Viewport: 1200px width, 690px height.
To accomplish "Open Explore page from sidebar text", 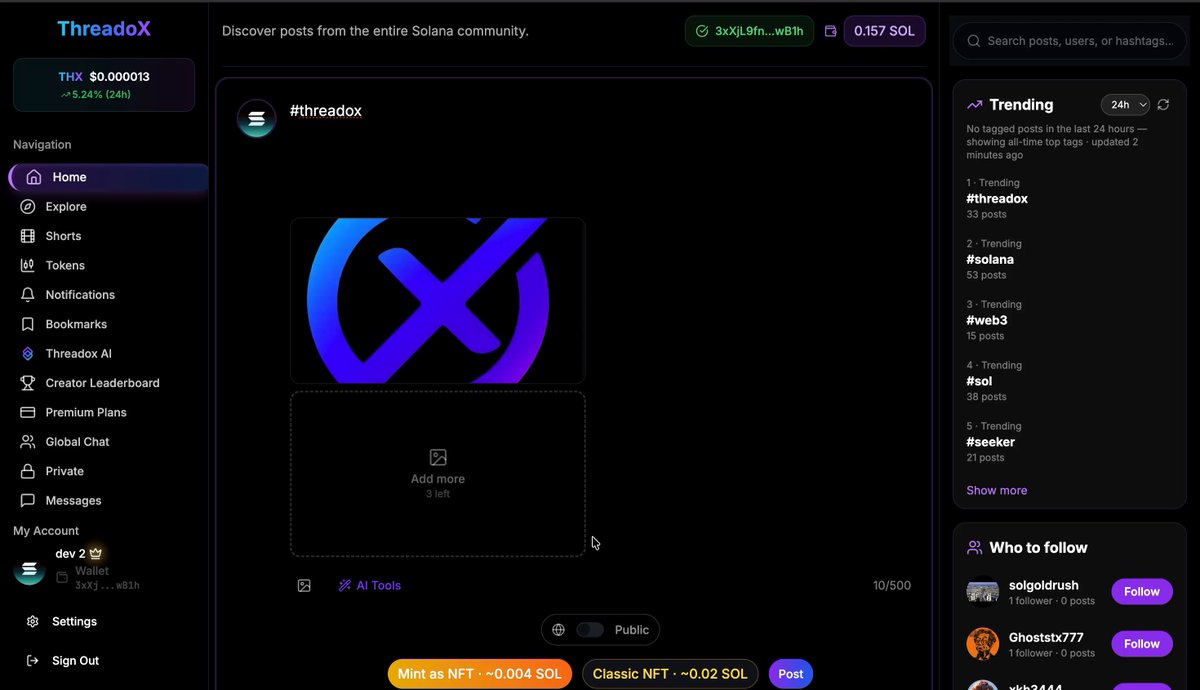I will [66, 207].
